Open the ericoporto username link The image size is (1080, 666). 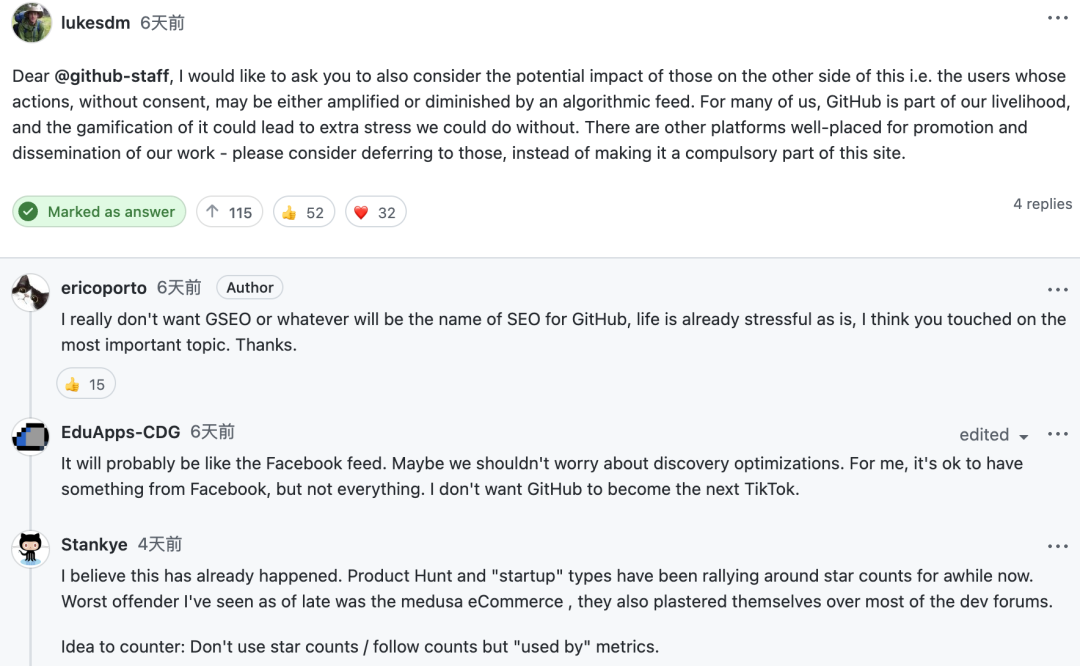(104, 288)
